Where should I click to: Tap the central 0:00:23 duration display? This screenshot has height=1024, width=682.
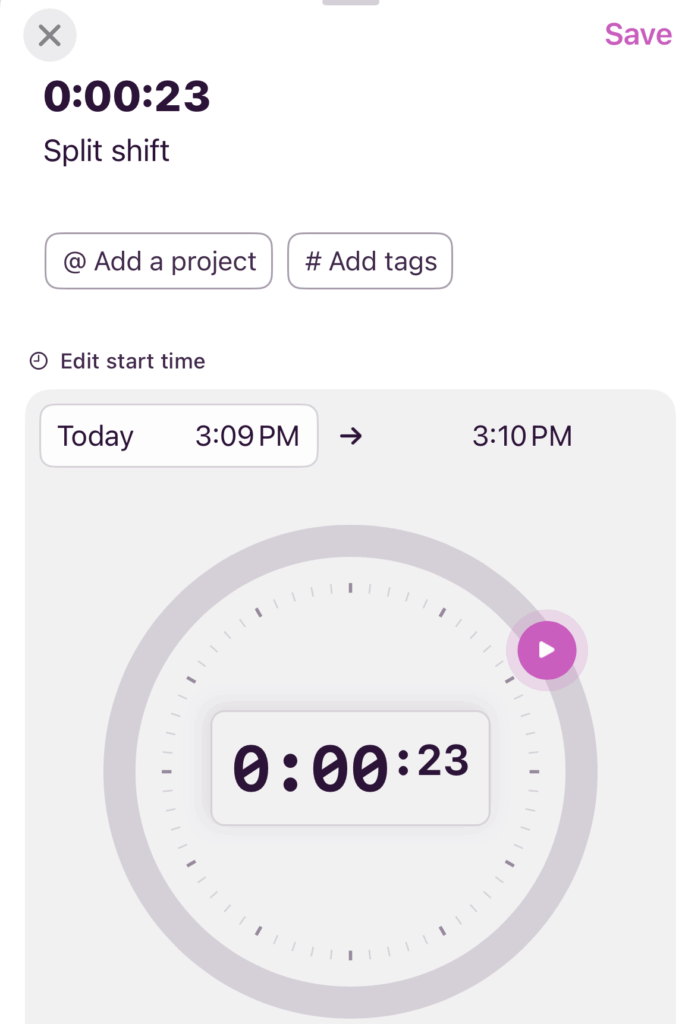coord(350,768)
